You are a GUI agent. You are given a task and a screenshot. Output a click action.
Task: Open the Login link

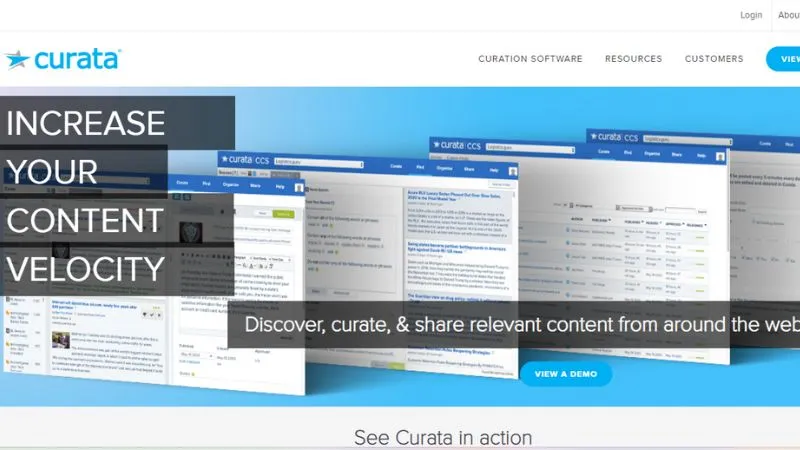(x=751, y=15)
